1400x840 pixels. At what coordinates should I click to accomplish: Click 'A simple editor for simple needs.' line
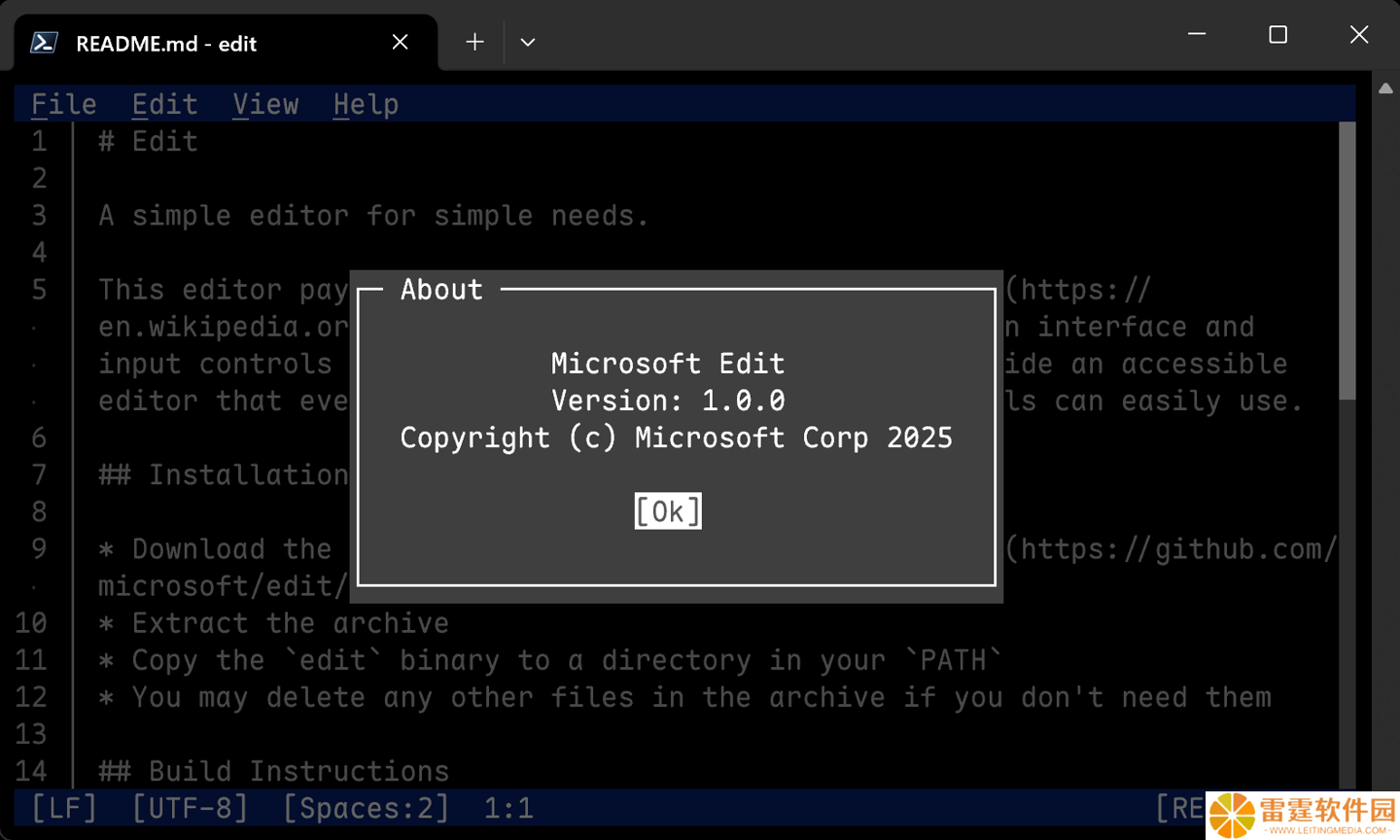[x=373, y=216]
